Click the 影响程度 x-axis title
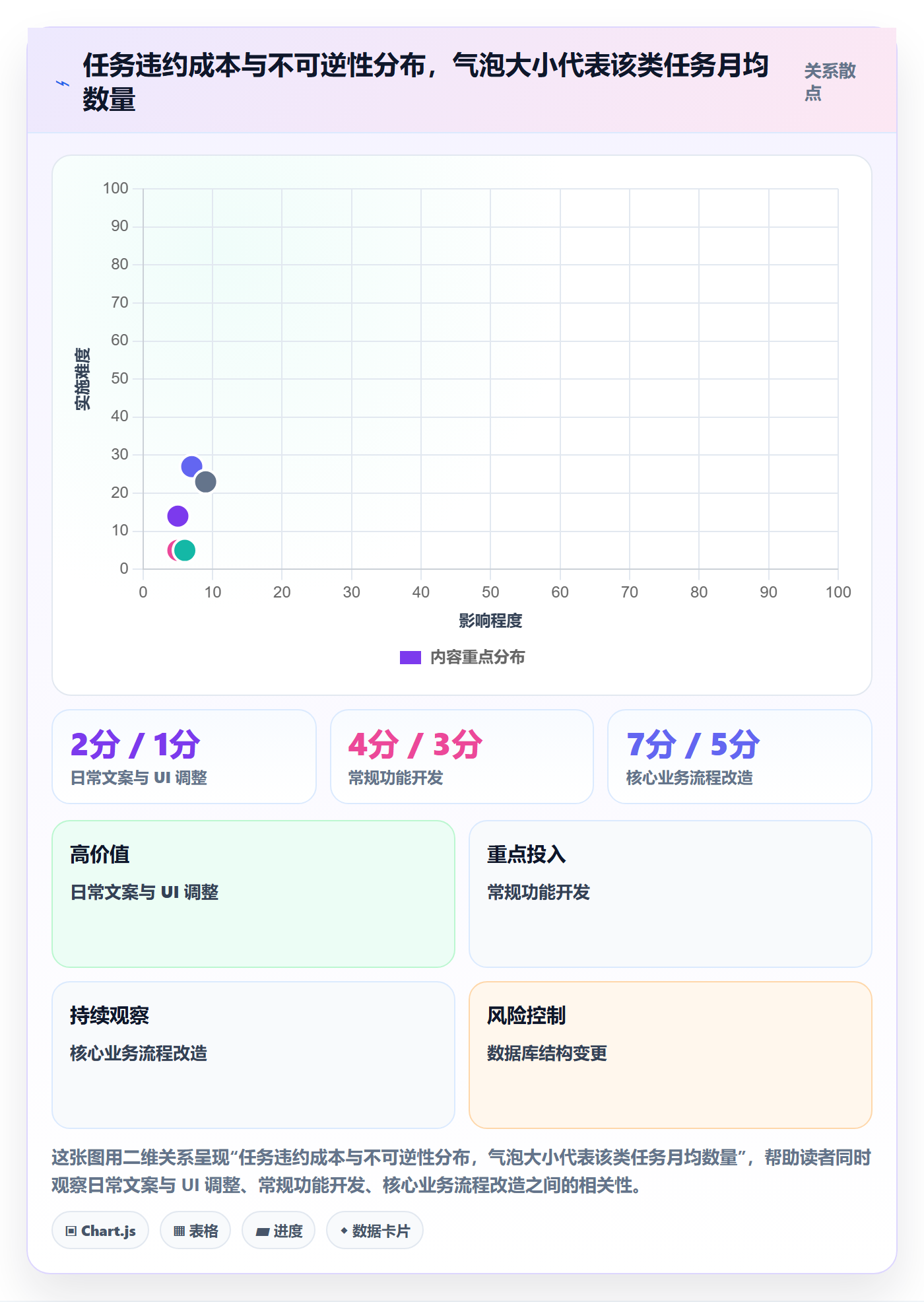Image resolution: width=924 pixels, height=1302 pixels. point(490,621)
